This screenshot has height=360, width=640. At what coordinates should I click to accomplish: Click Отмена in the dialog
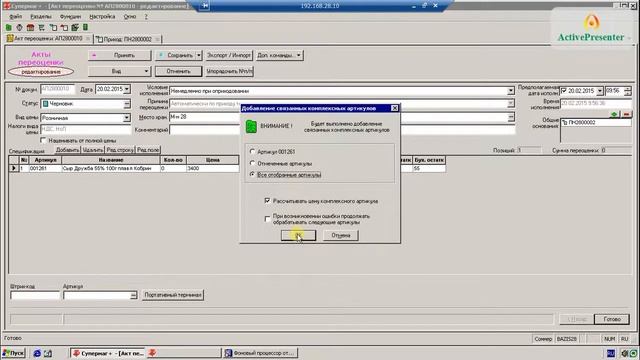(340, 235)
